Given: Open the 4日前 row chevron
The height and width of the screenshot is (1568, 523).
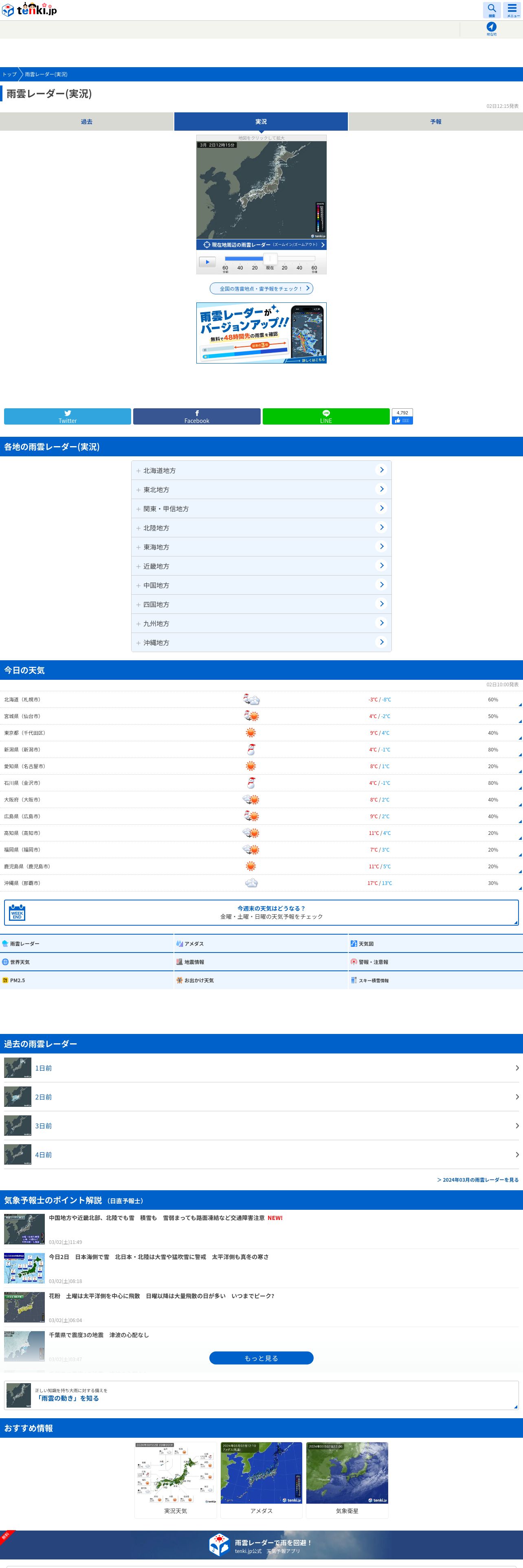Looking at the screenshot, I should click(x=517, y=1155).
